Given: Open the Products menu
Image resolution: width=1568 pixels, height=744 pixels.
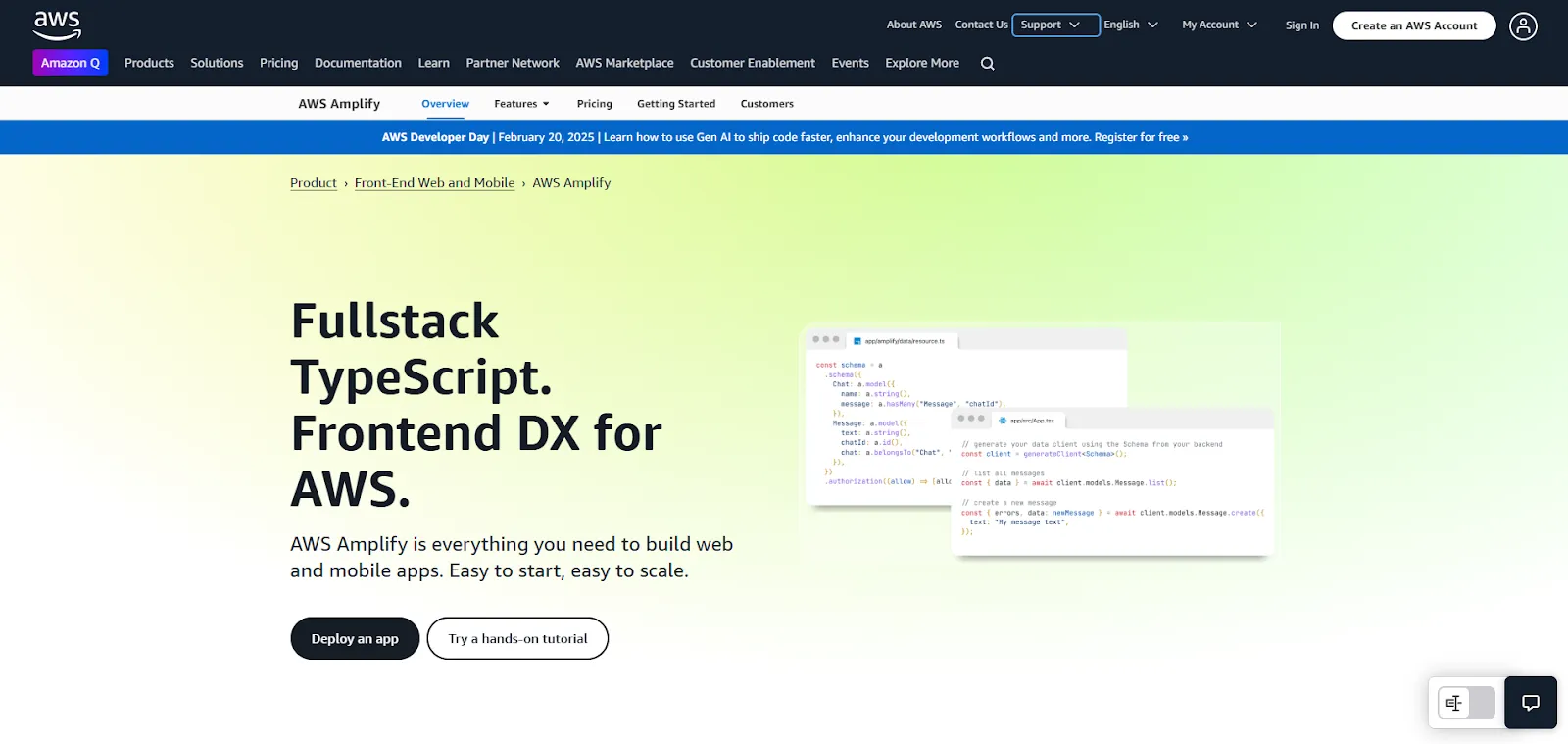Looking at the screenshot, I should (x=149, y=63).
